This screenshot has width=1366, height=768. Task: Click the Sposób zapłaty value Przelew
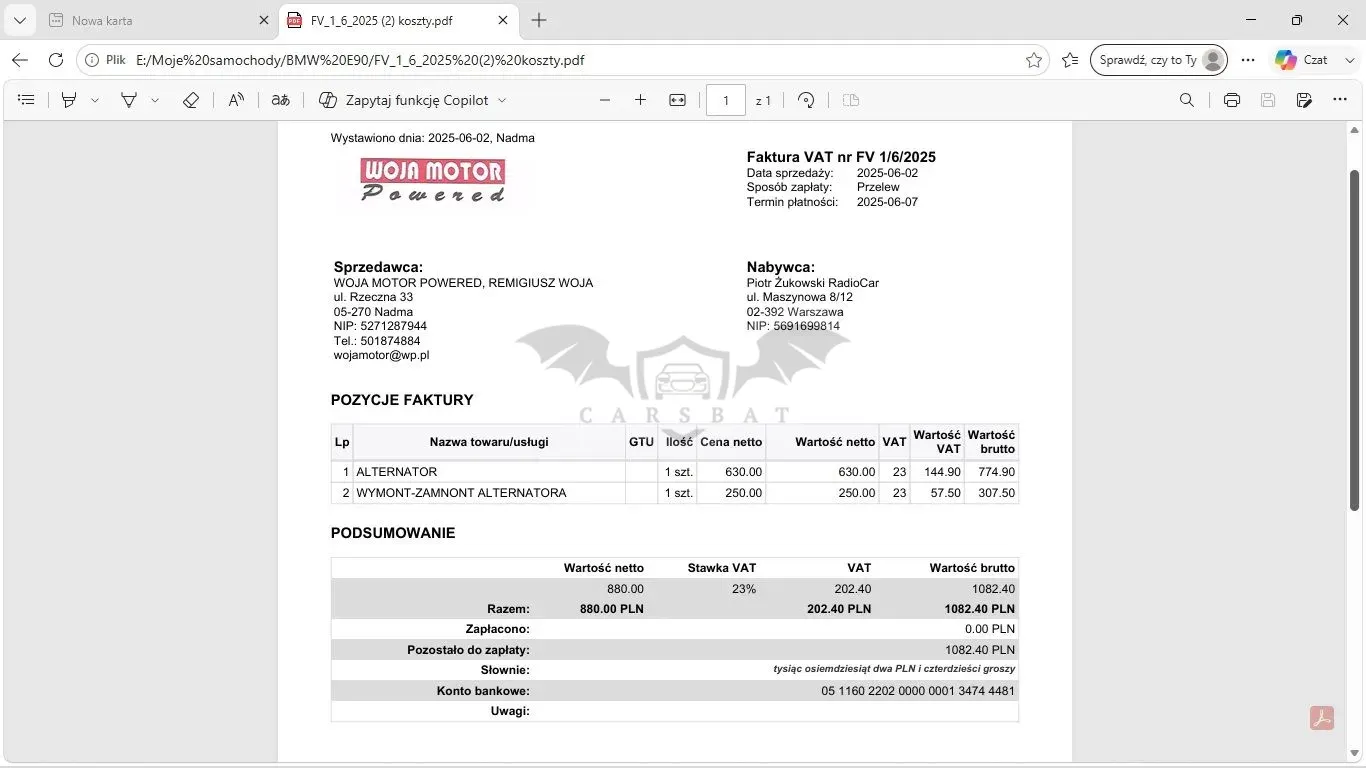(878, 187)
